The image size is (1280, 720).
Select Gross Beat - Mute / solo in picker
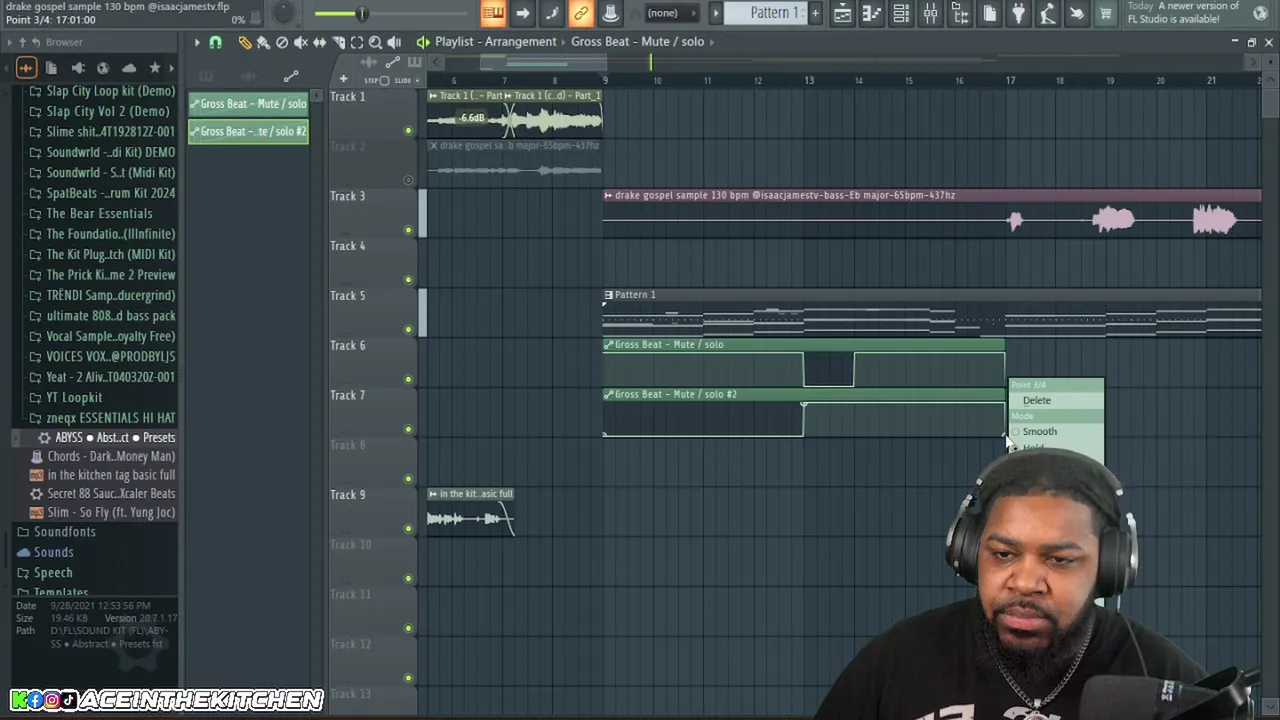pos(248,104)
